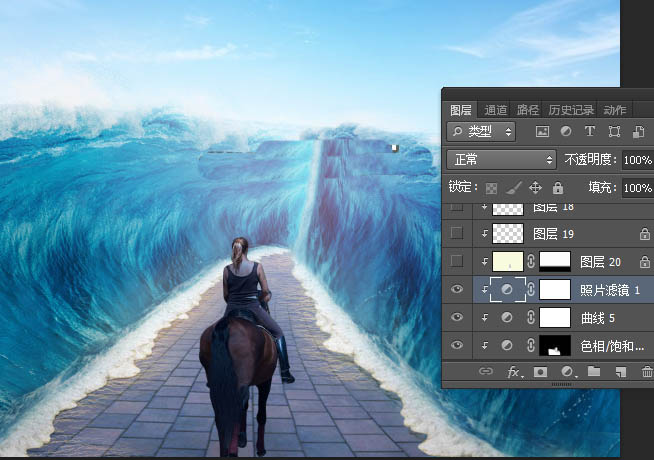The image size is (654, 460).
Task: Click panel resize grip at bottom
Action: [561, 384]
